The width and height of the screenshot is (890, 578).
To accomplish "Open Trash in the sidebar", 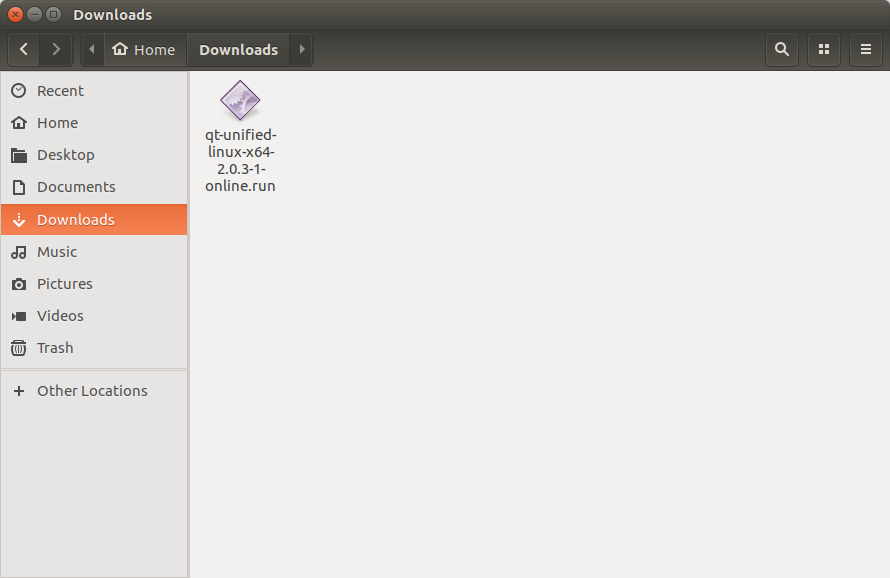I will (x=94, y=347).
